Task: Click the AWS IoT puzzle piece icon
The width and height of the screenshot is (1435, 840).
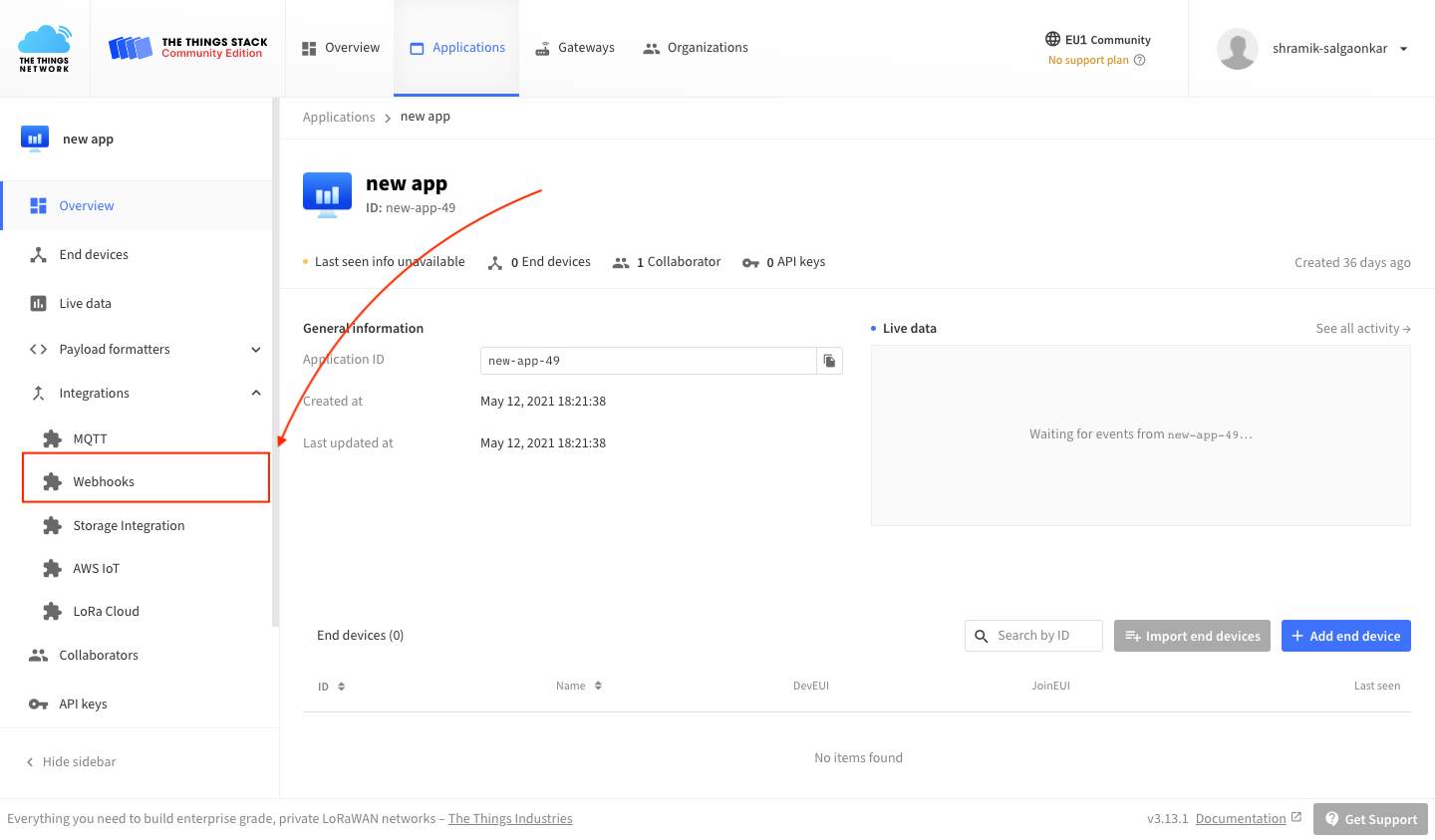Action: [x=52, y=568]
